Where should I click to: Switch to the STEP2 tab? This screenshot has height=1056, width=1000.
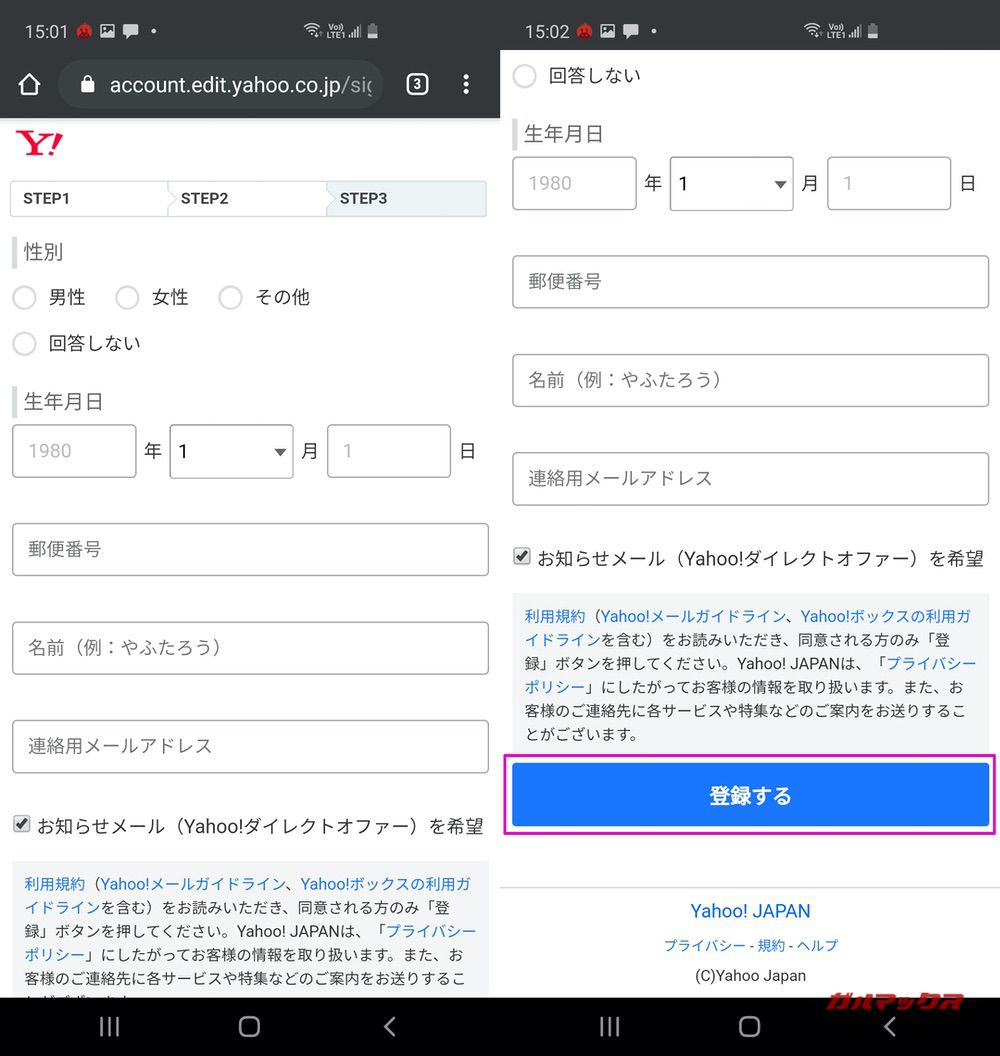pos(204,198)
